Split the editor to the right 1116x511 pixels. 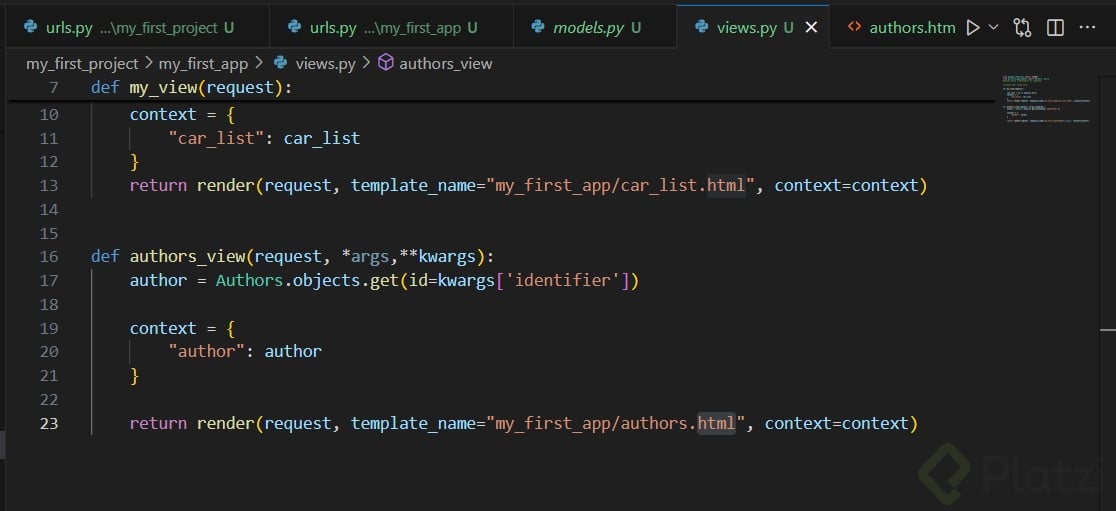pyautogui.click(x=1055, y=28)
